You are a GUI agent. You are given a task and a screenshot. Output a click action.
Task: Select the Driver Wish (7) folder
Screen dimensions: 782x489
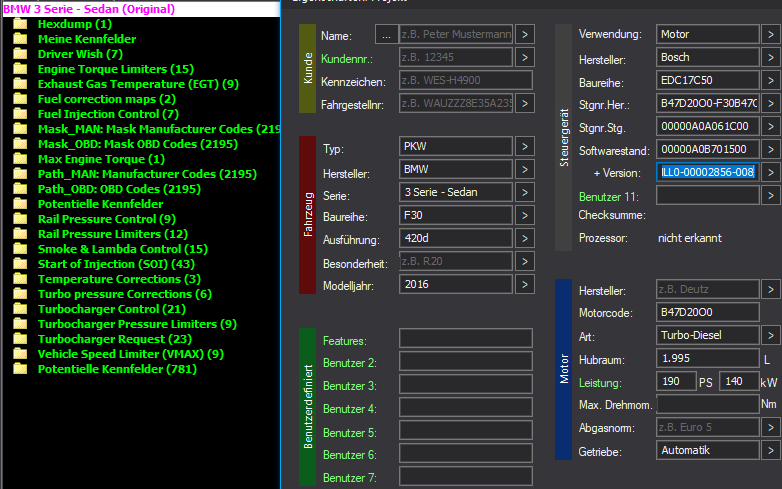coord(80,54)
